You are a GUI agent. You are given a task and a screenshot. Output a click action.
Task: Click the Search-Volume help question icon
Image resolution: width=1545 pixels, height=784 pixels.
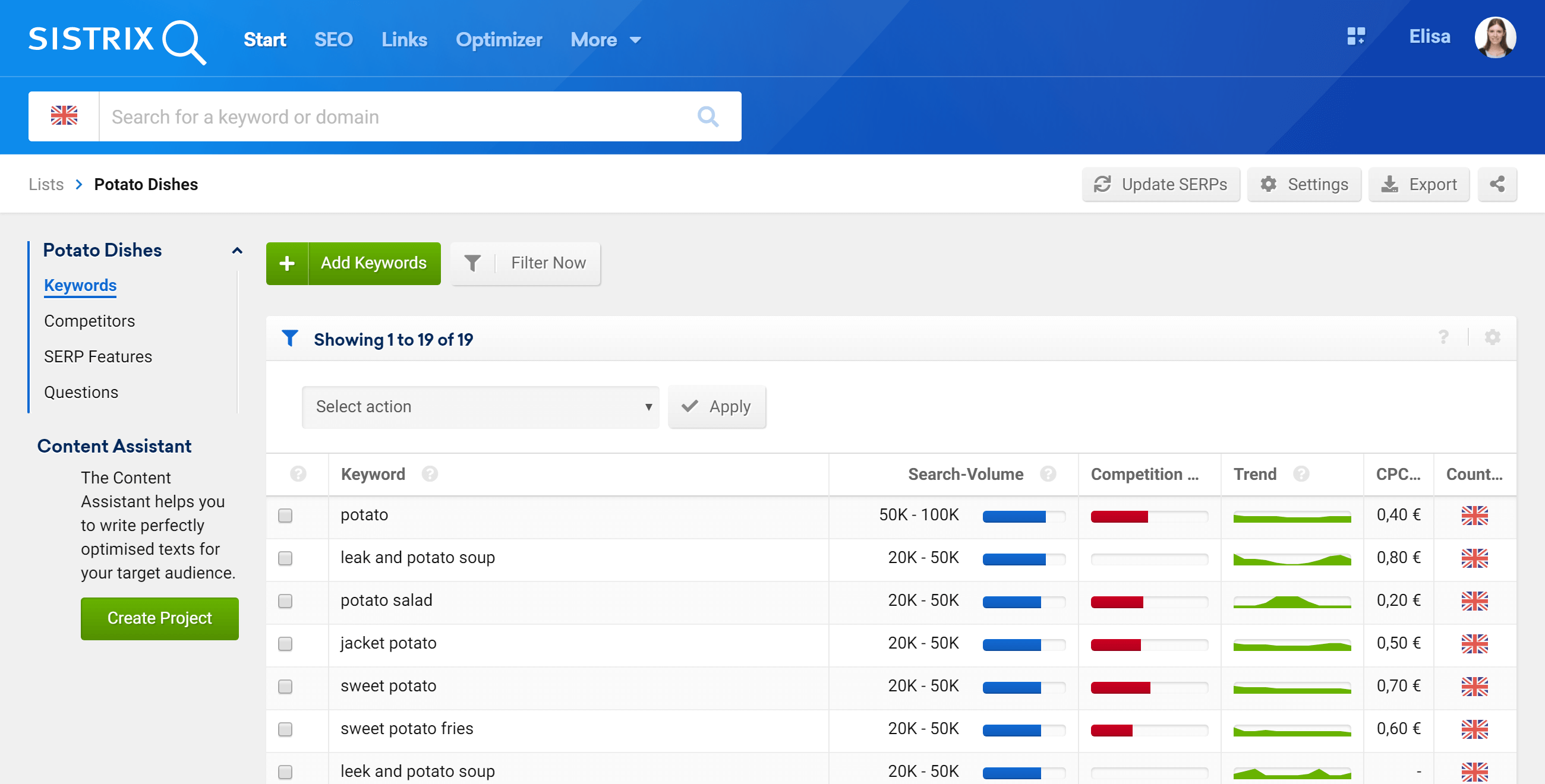[x=1047, y=474]
